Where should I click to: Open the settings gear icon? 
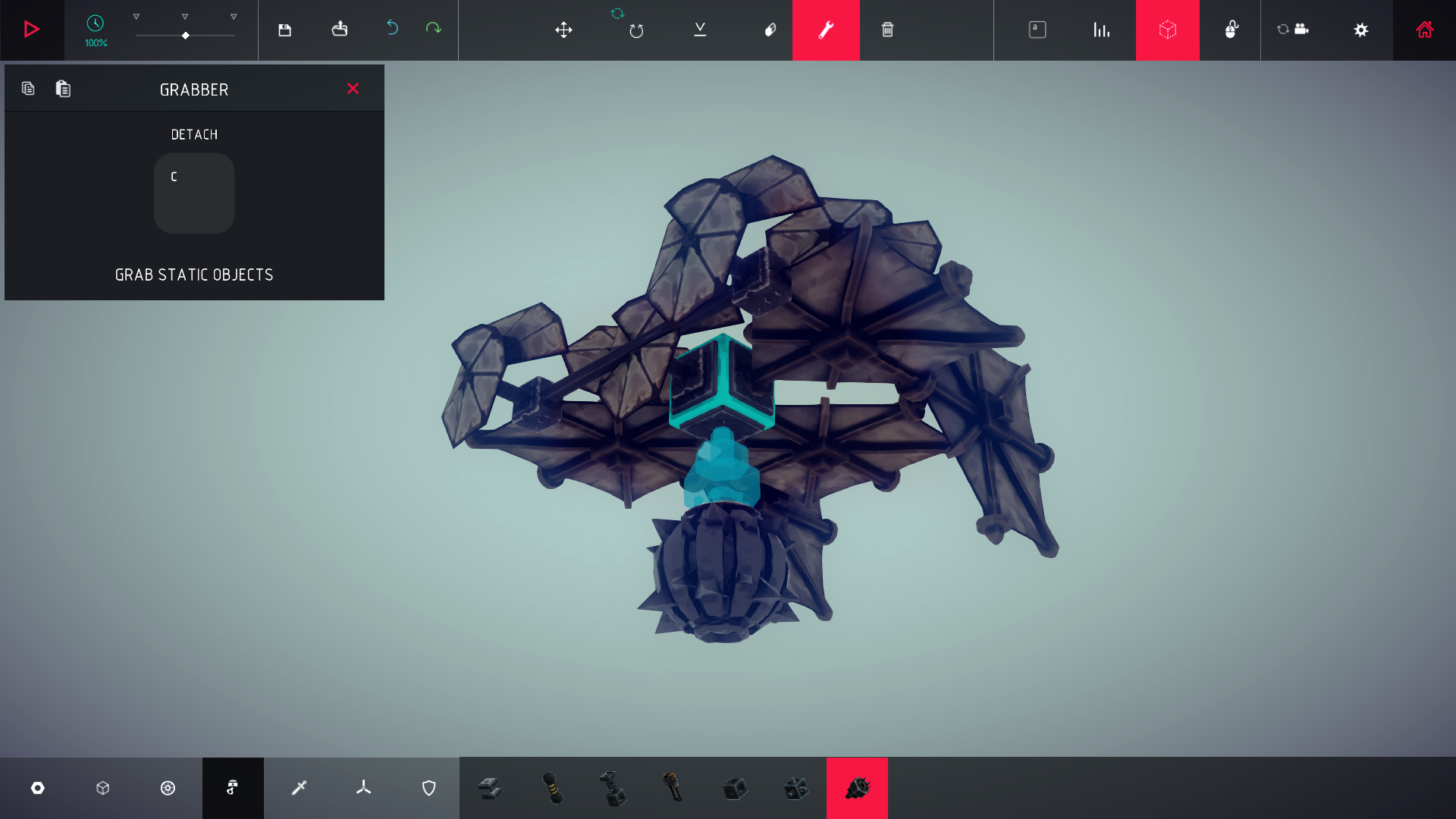point(1361,30)
